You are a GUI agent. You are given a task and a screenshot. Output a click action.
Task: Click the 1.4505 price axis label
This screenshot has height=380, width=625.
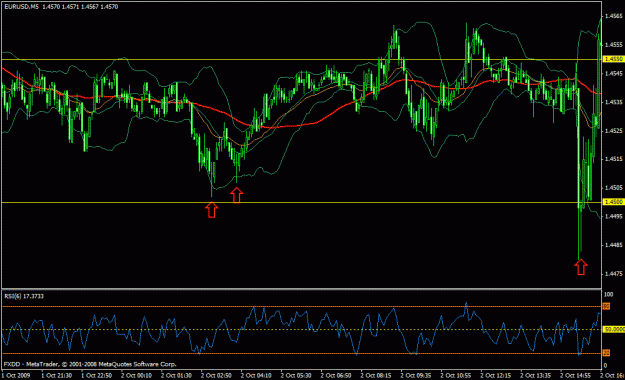614,187
